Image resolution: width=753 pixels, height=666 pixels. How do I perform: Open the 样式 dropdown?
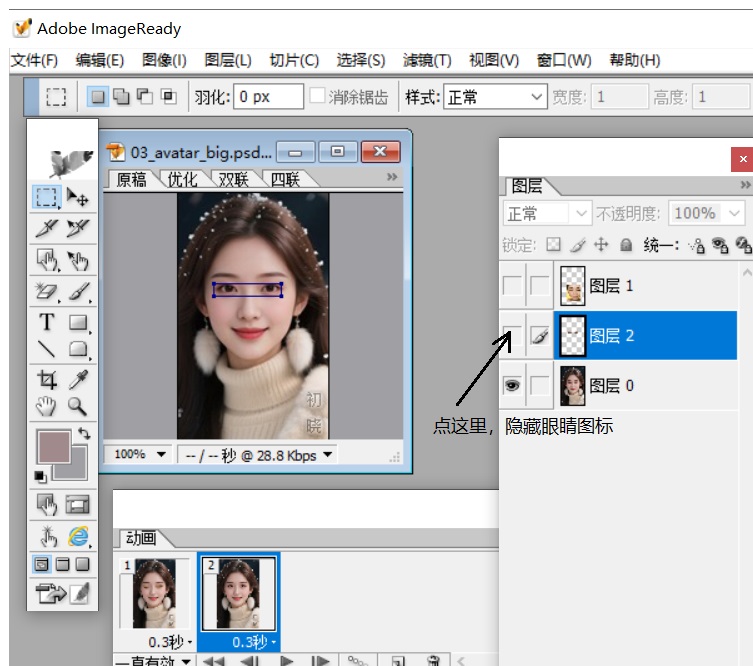(x=495, y=97)
